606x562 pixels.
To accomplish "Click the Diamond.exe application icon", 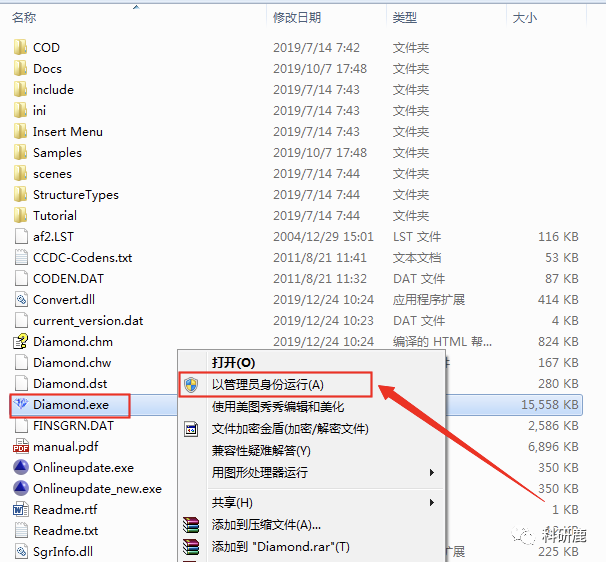I will (x=21, y=405).
